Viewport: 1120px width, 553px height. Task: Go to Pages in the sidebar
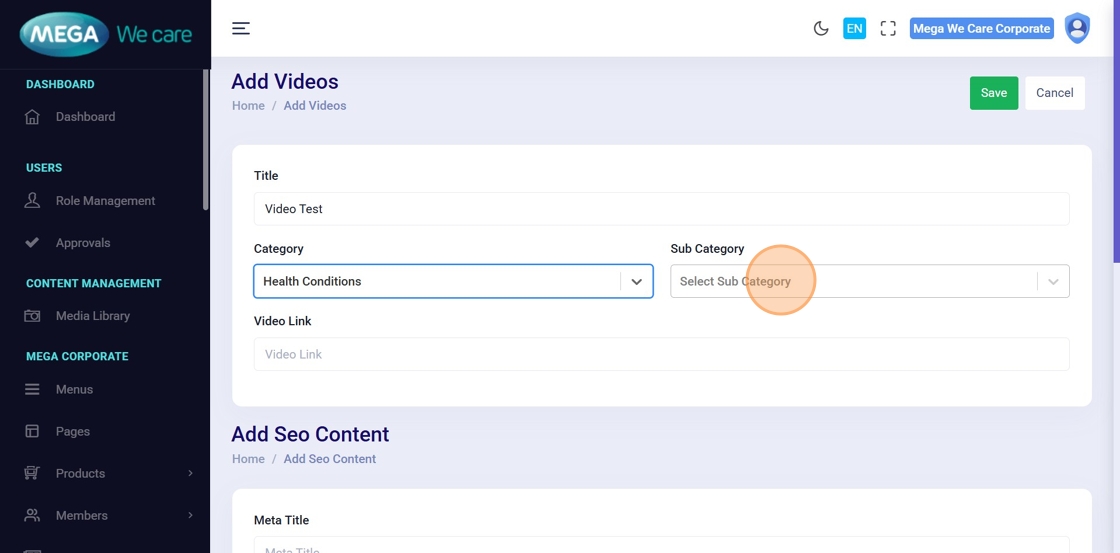coord(73,431)
